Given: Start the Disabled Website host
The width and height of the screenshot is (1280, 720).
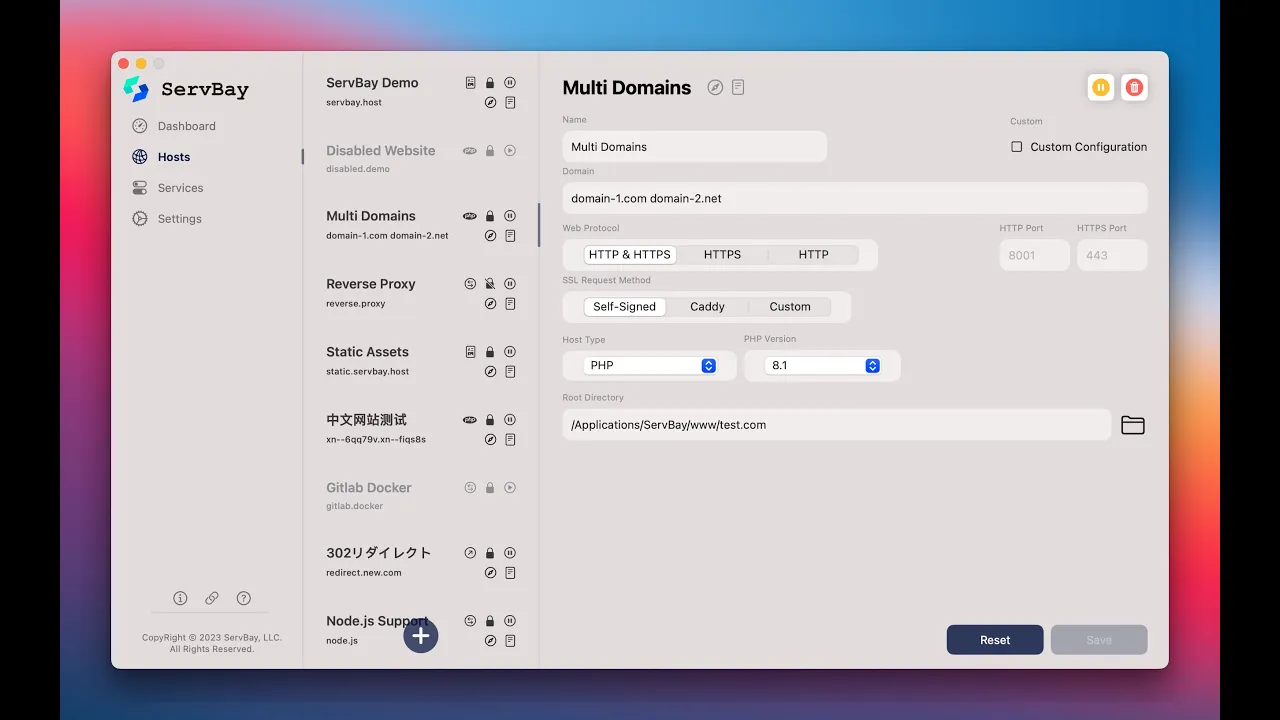Looking at the screenshot, I should coord(510,151).
